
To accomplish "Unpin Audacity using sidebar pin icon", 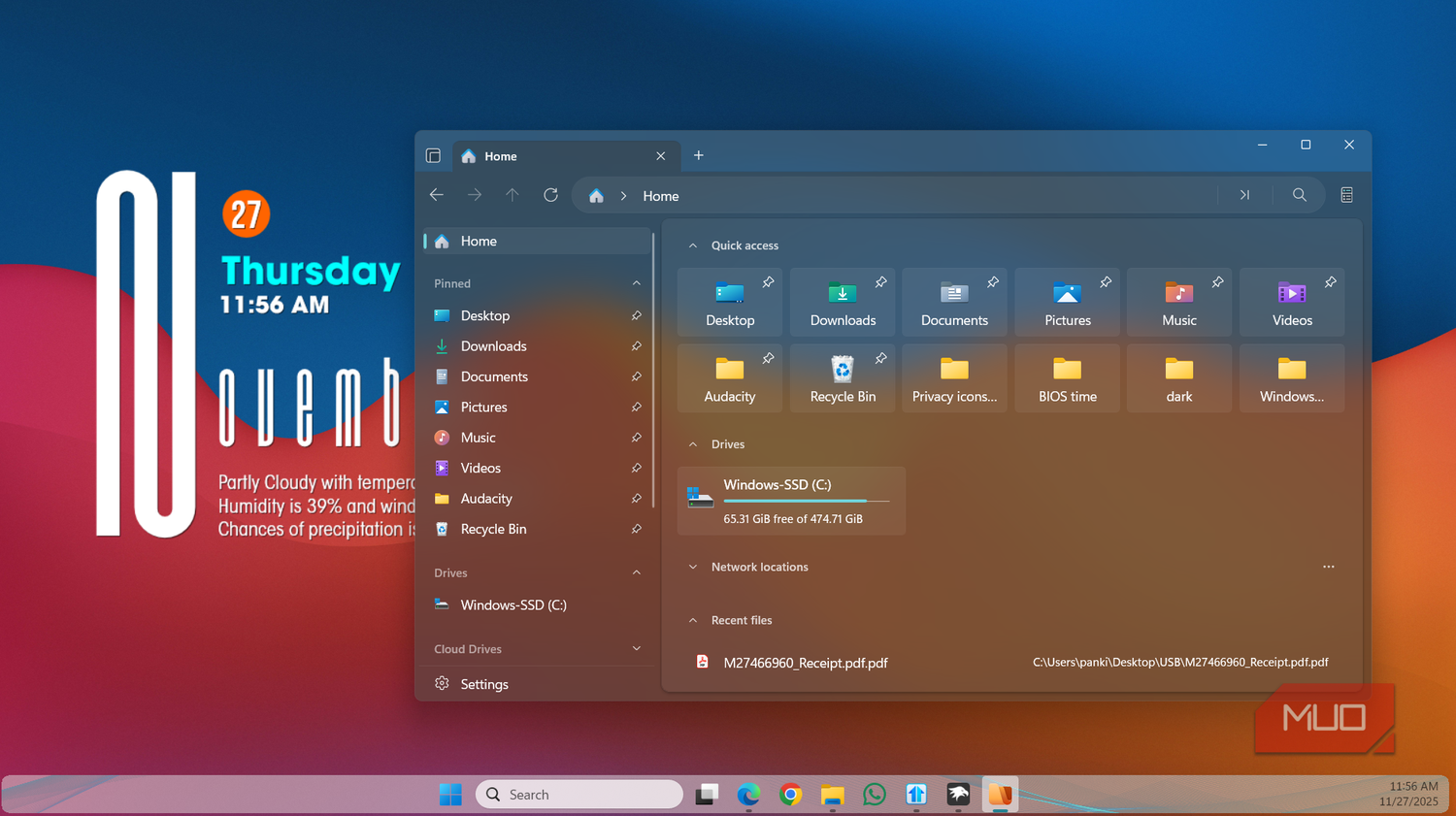I will (637, 499).
